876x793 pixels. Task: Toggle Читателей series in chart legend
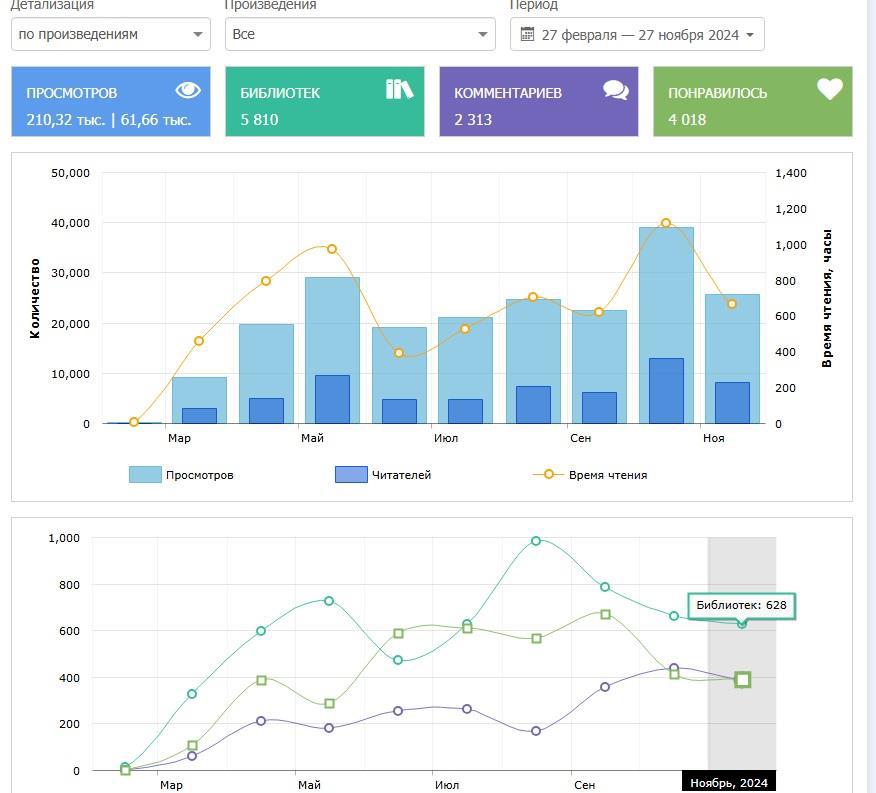click(x=400, y=475)
